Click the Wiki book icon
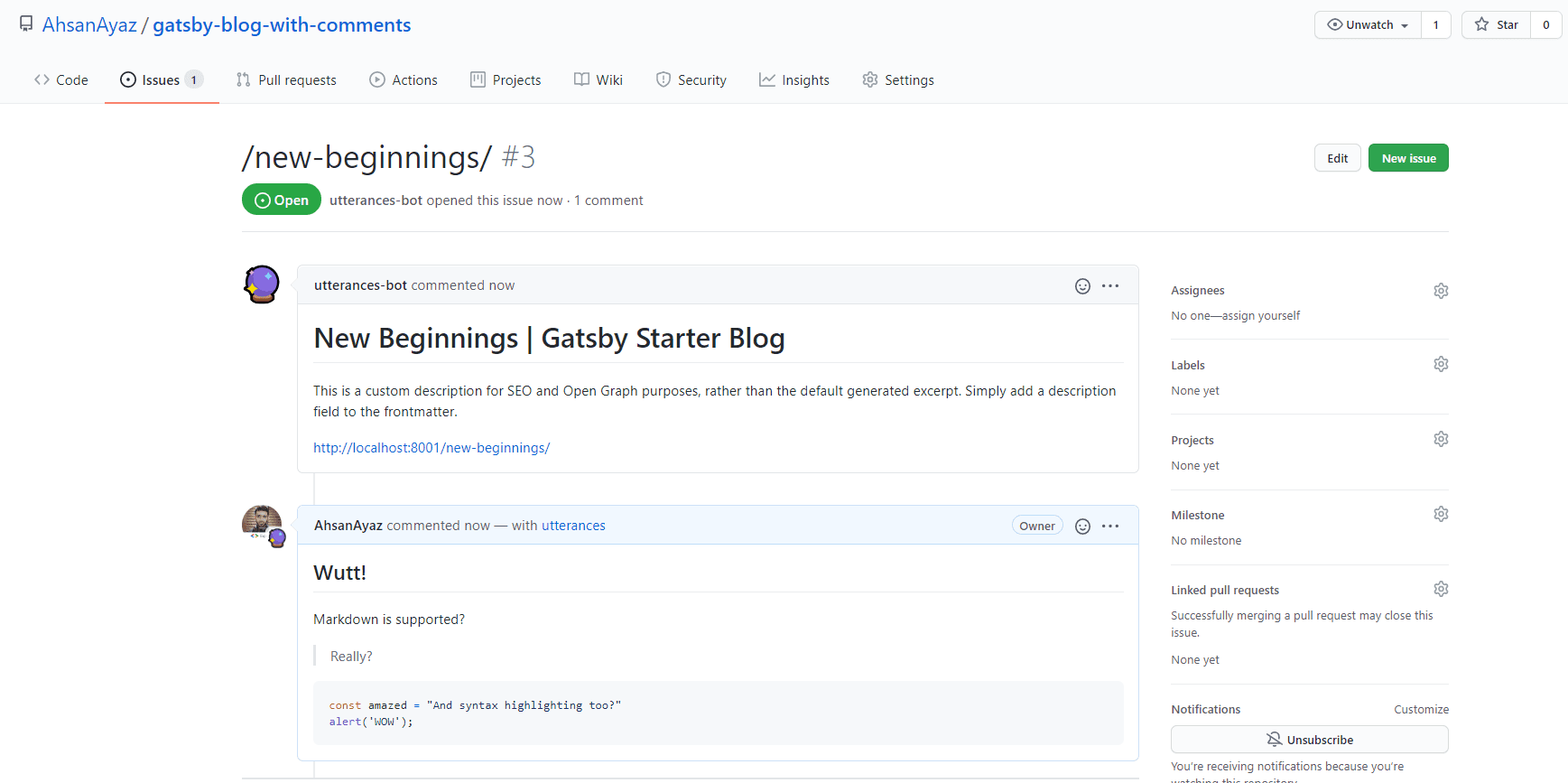1568x783 pixels. click(582, 79)
